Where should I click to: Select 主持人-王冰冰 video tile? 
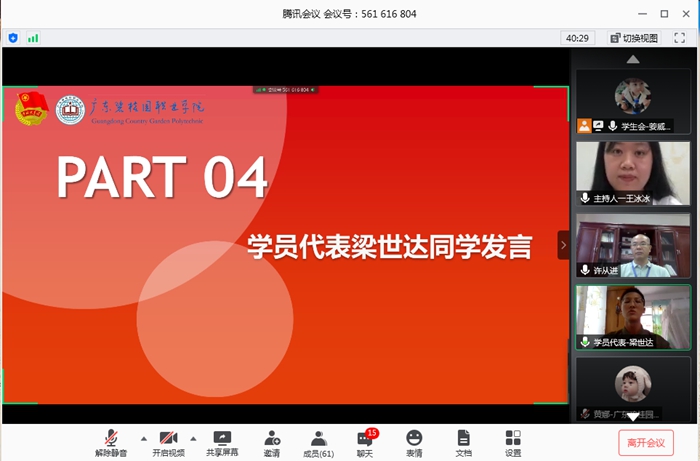[x=633, y=173]
